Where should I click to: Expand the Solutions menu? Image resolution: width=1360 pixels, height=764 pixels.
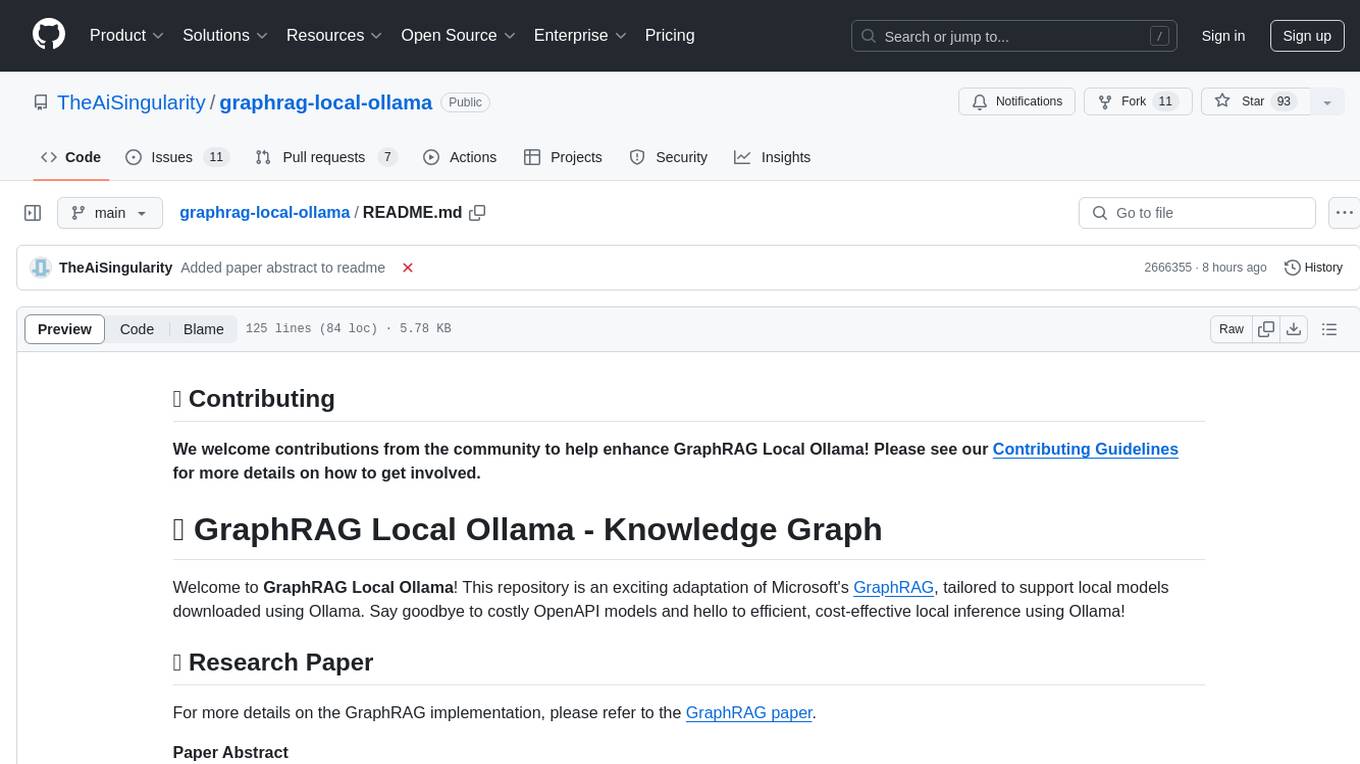[x=225, y=35]
